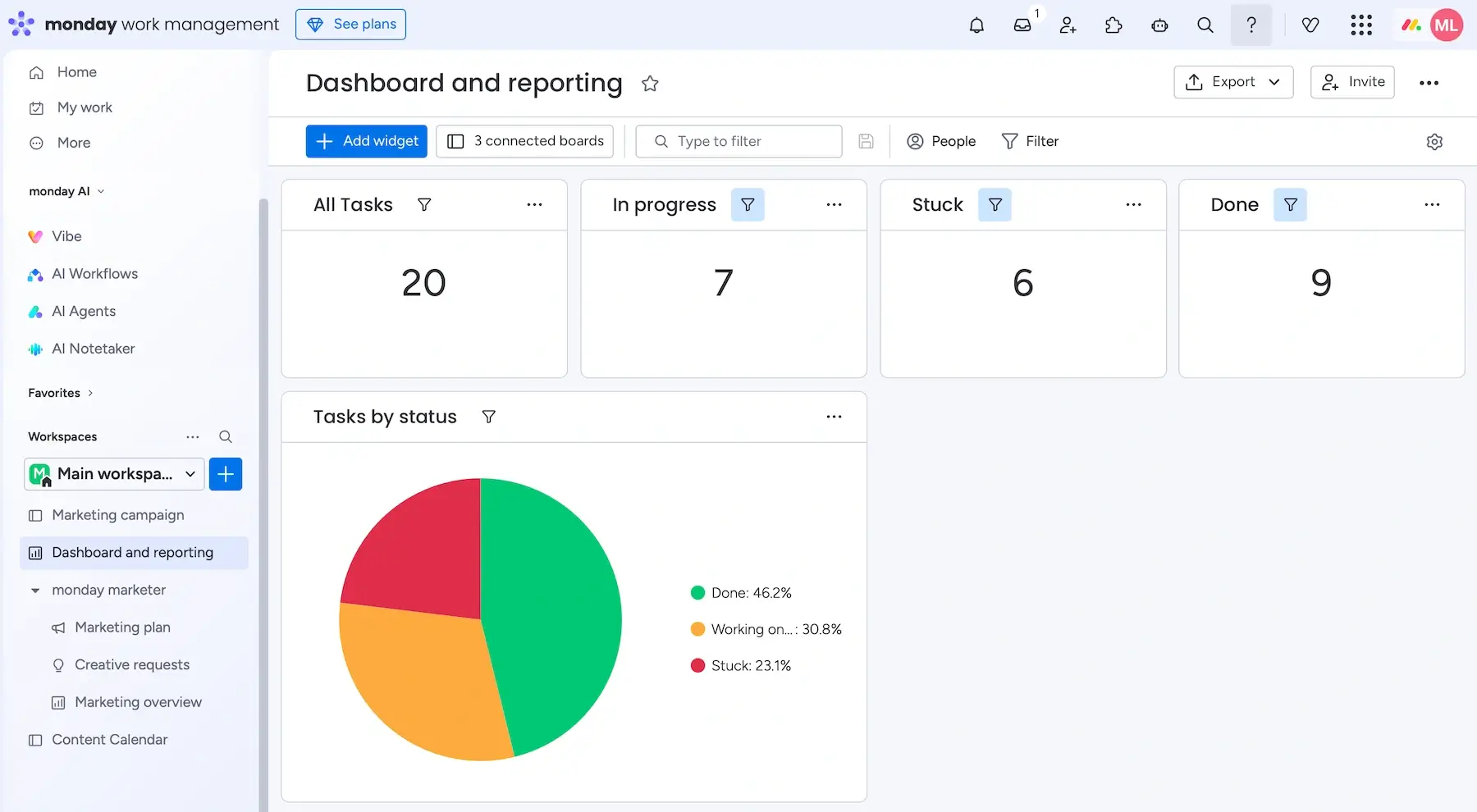The image size is (1477, 812).
Task: Open dashboard settings gear
Action: (x=1434, y=141)
